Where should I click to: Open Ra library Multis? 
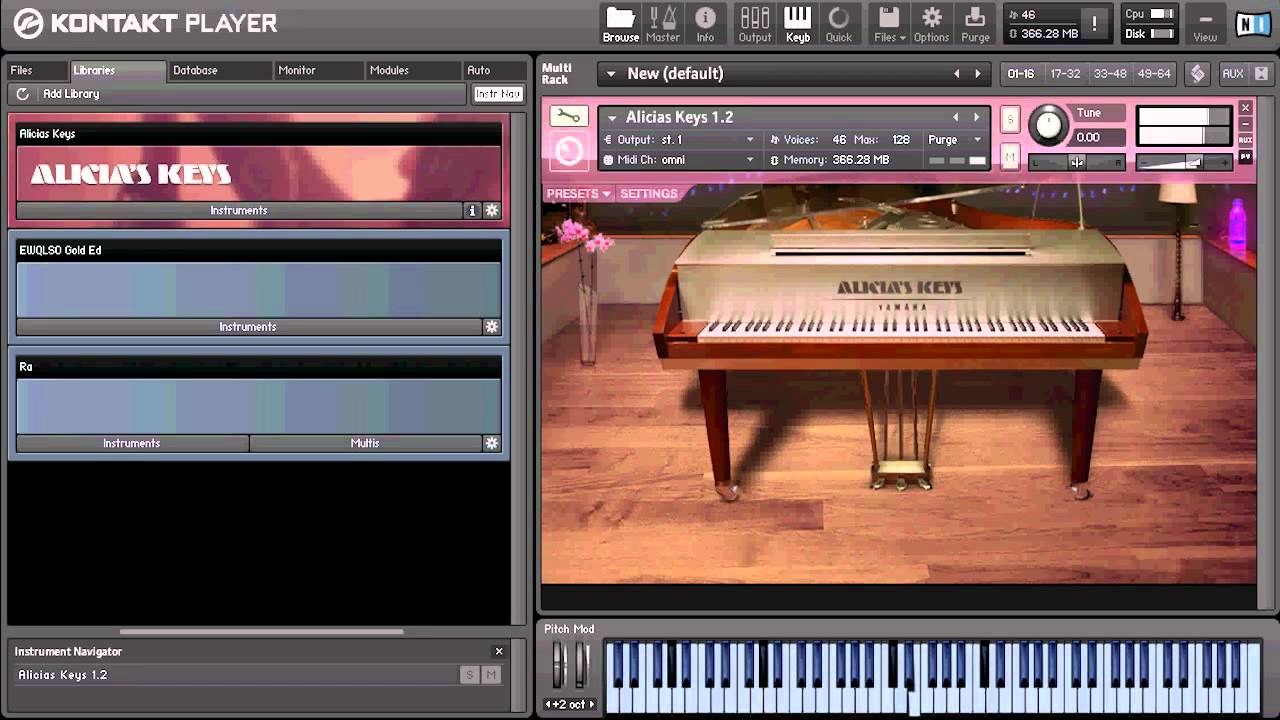(x=365, y=443)
